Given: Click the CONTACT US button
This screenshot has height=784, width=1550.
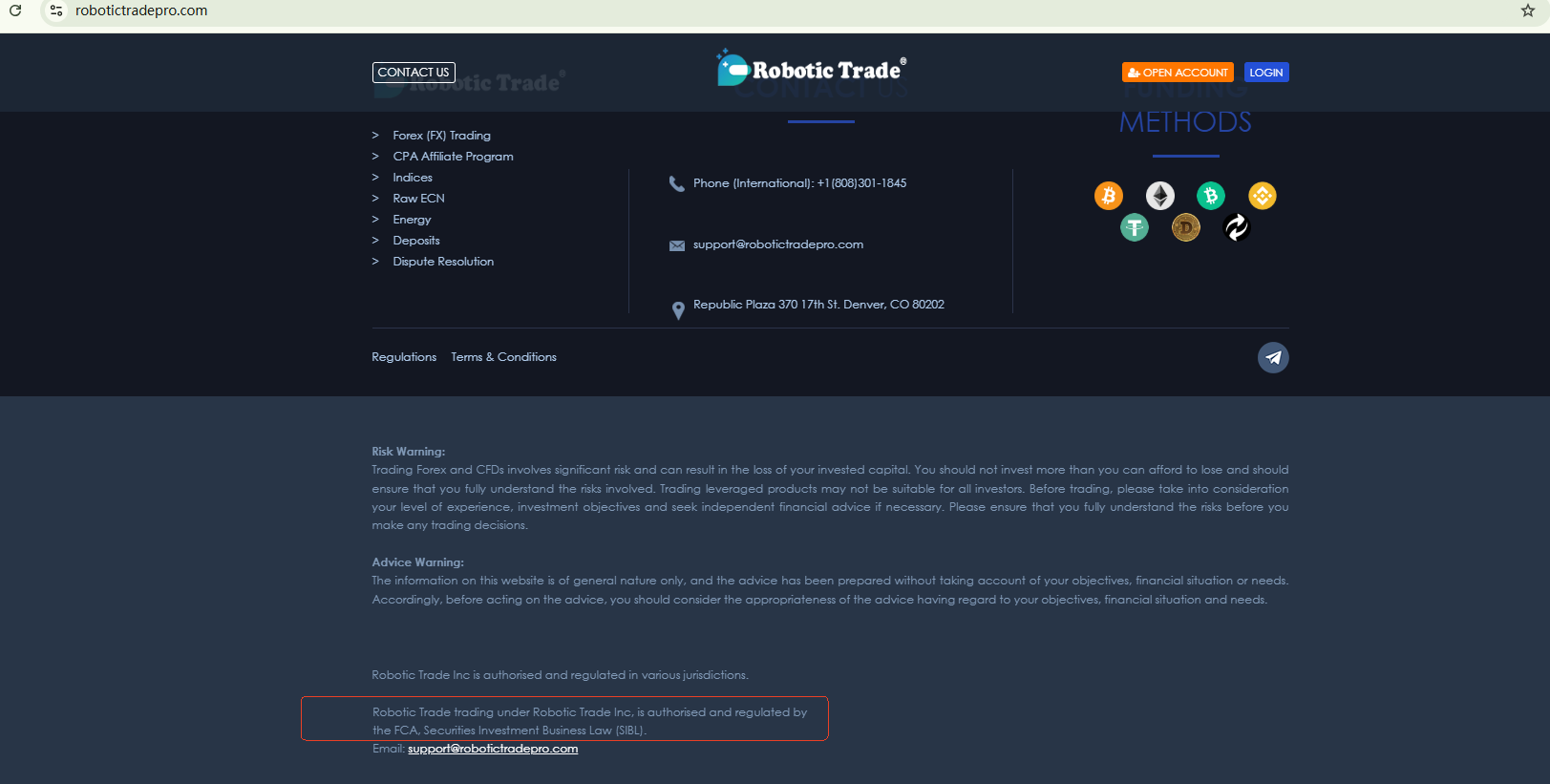Looking at the screenshot, I should (x=414, y=73).
